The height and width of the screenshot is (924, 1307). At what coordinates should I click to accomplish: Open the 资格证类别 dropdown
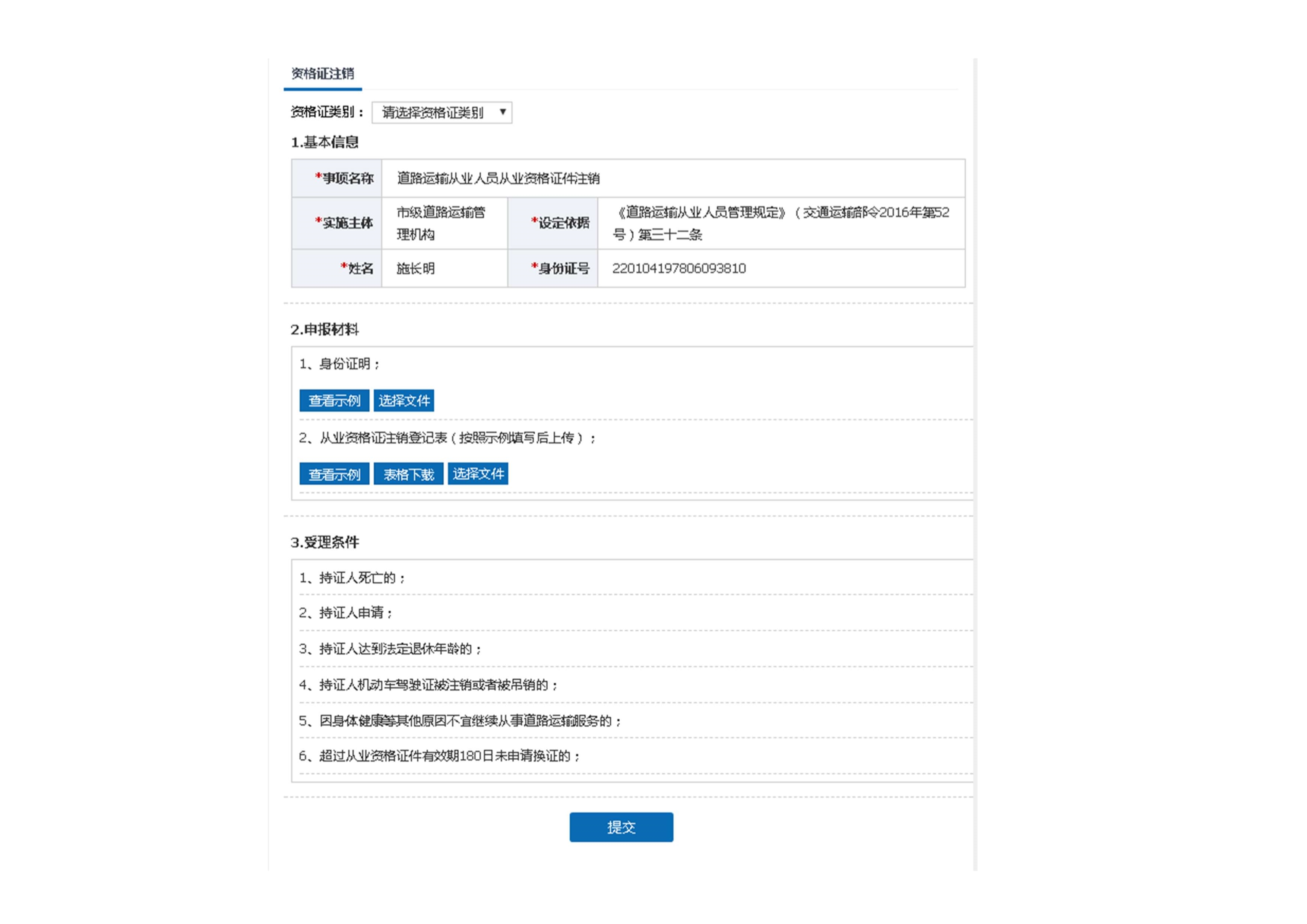tap(433, 113)
